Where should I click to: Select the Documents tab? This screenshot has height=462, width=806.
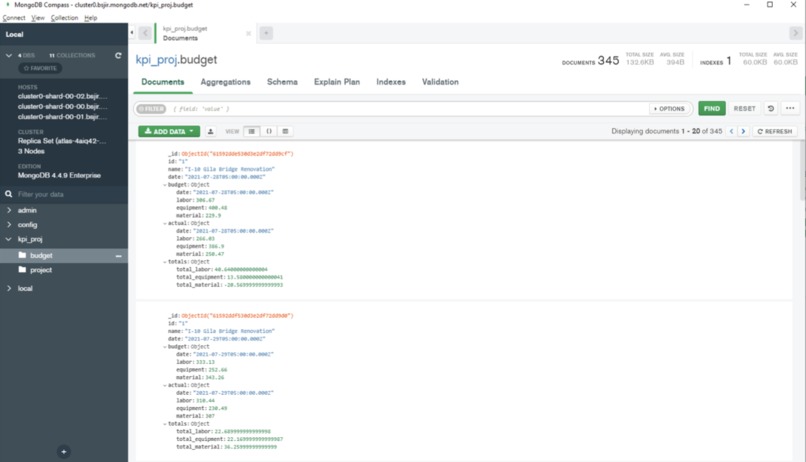coord(162,82)
